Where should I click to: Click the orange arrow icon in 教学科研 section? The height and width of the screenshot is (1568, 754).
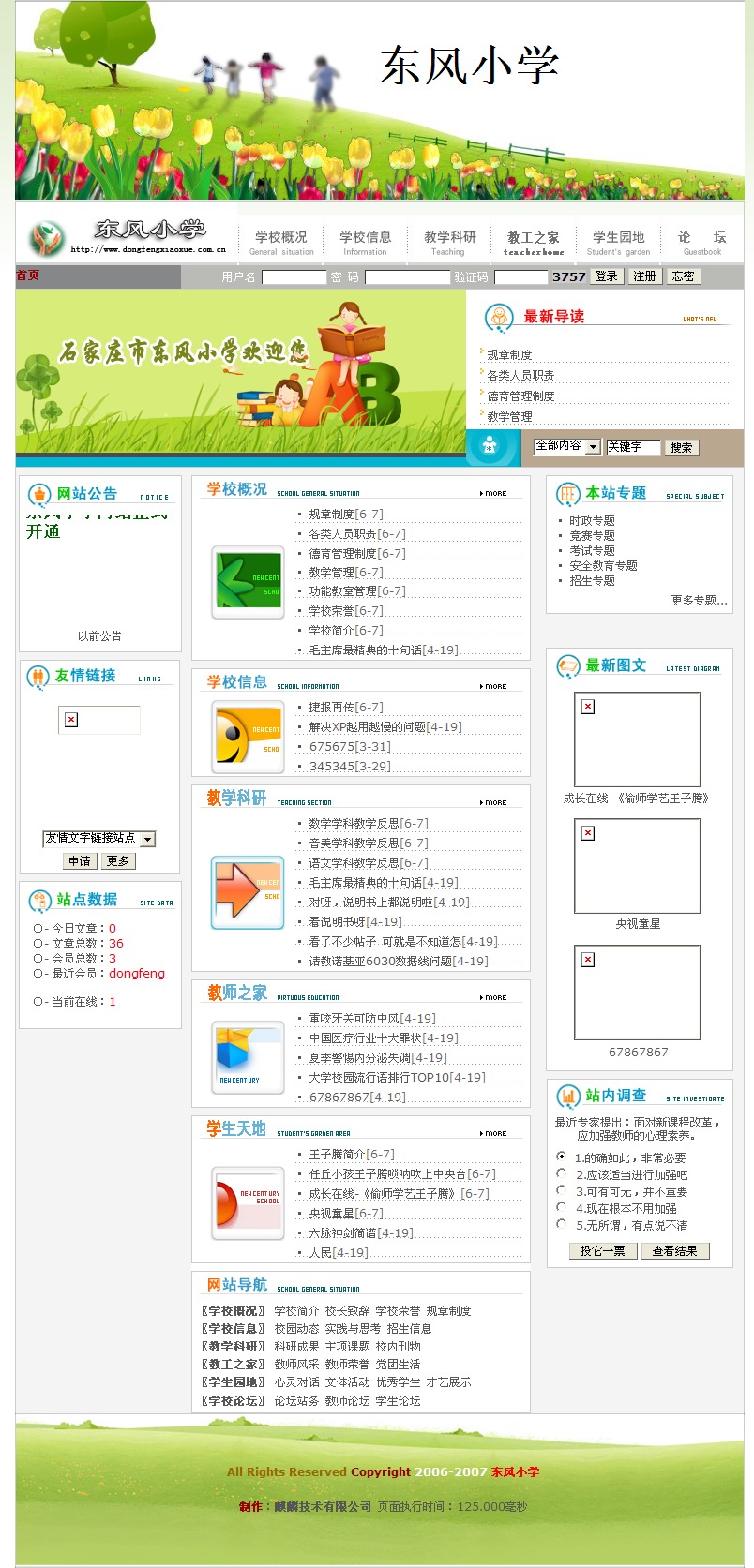248,891
